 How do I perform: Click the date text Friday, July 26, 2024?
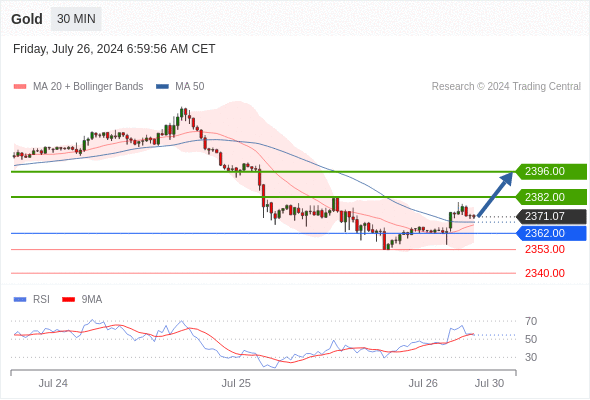point(68,49)
